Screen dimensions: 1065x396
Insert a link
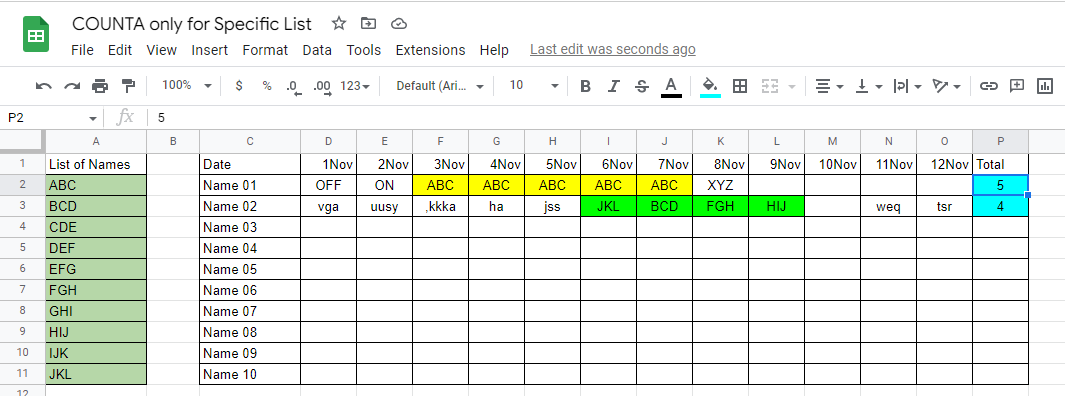click(x=988, y=86)
